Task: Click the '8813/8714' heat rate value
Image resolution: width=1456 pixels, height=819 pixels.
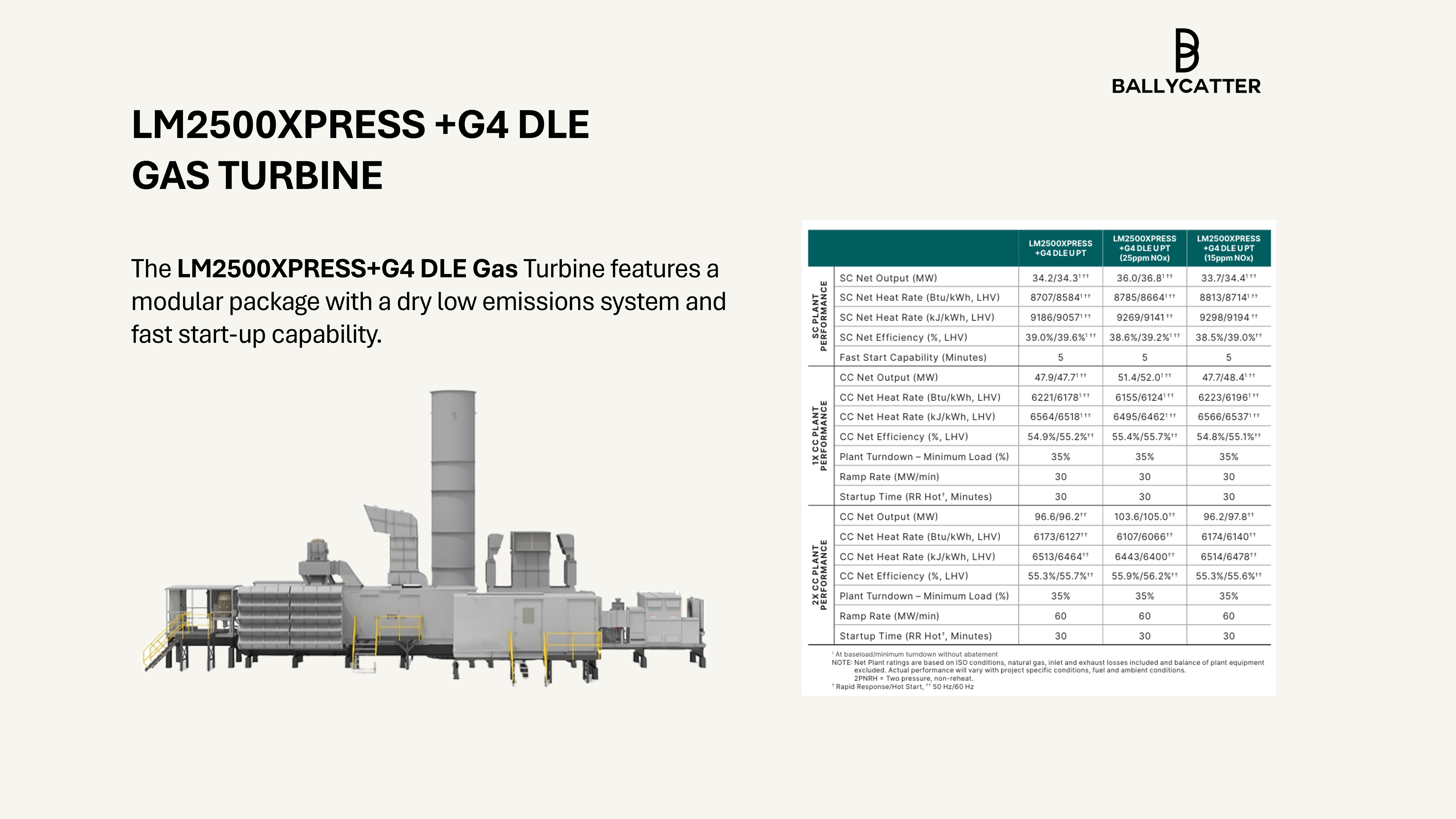Action: 1229,297
